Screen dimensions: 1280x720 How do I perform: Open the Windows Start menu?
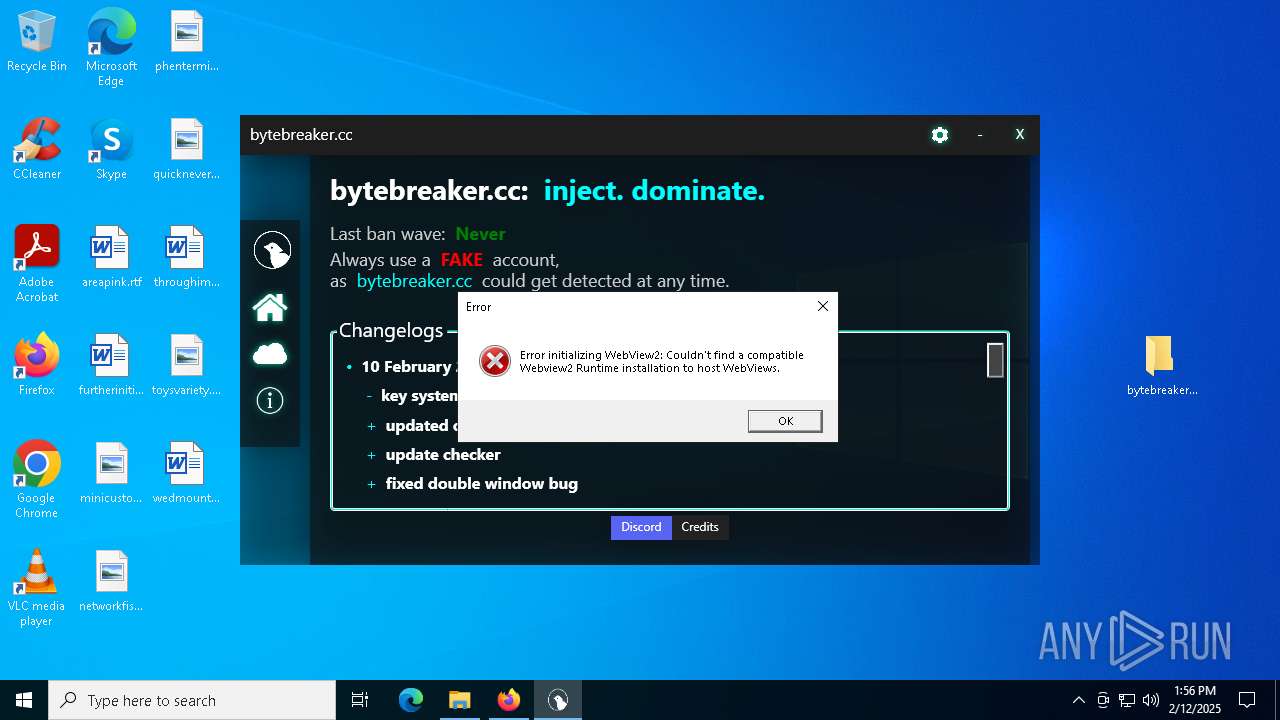[x=24, y=700]
